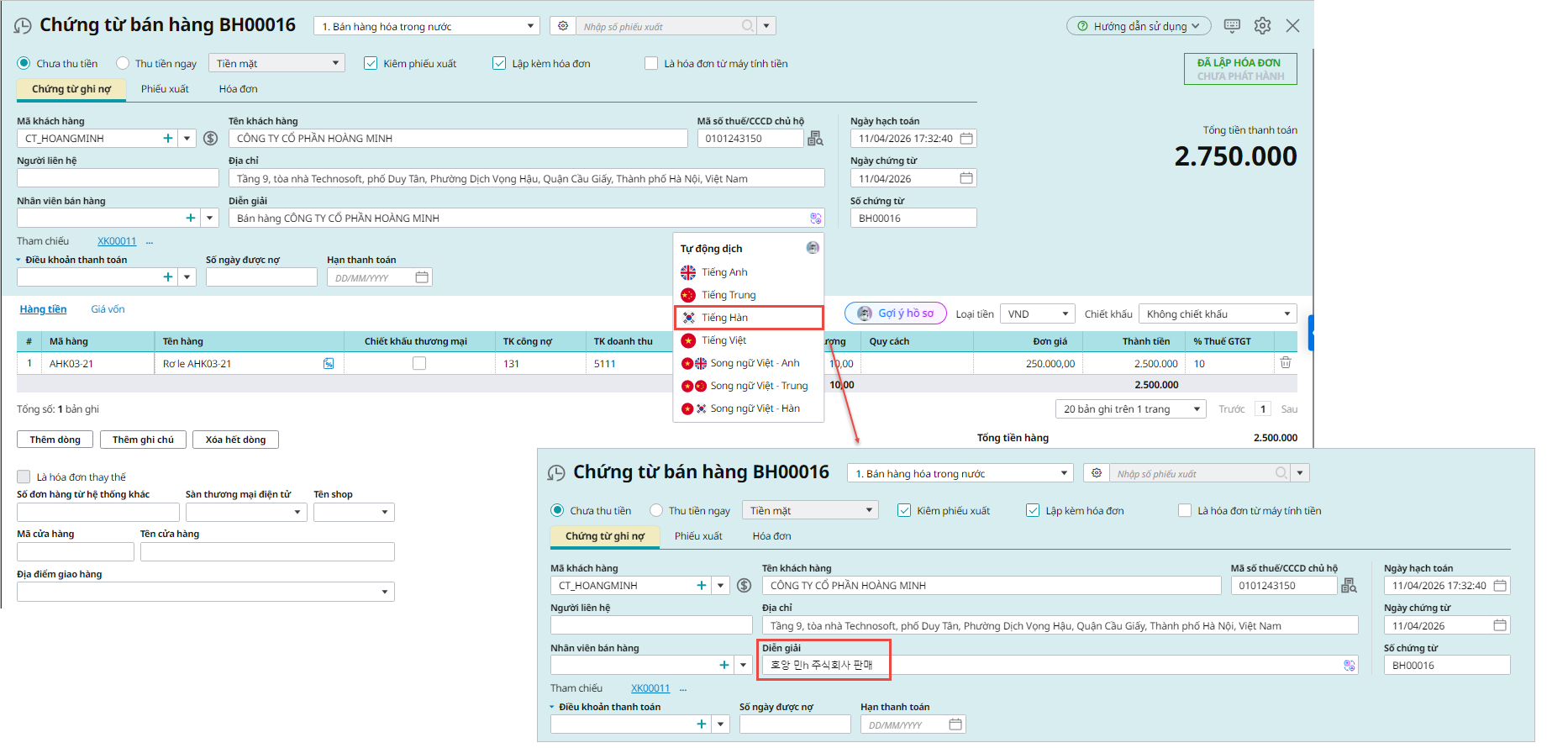Click plus icon in upper Nhân viên bán hàng field
1568x748 pixels.
[191, 218]
